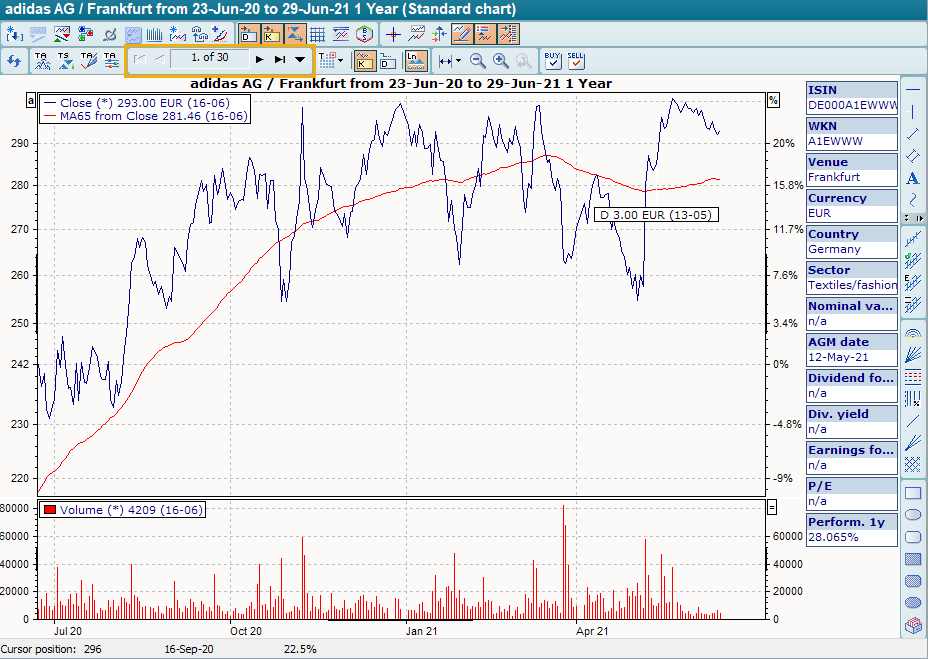Click the 'a' absolute scale button on chart
Screen dimensions: 928x659
32,100
